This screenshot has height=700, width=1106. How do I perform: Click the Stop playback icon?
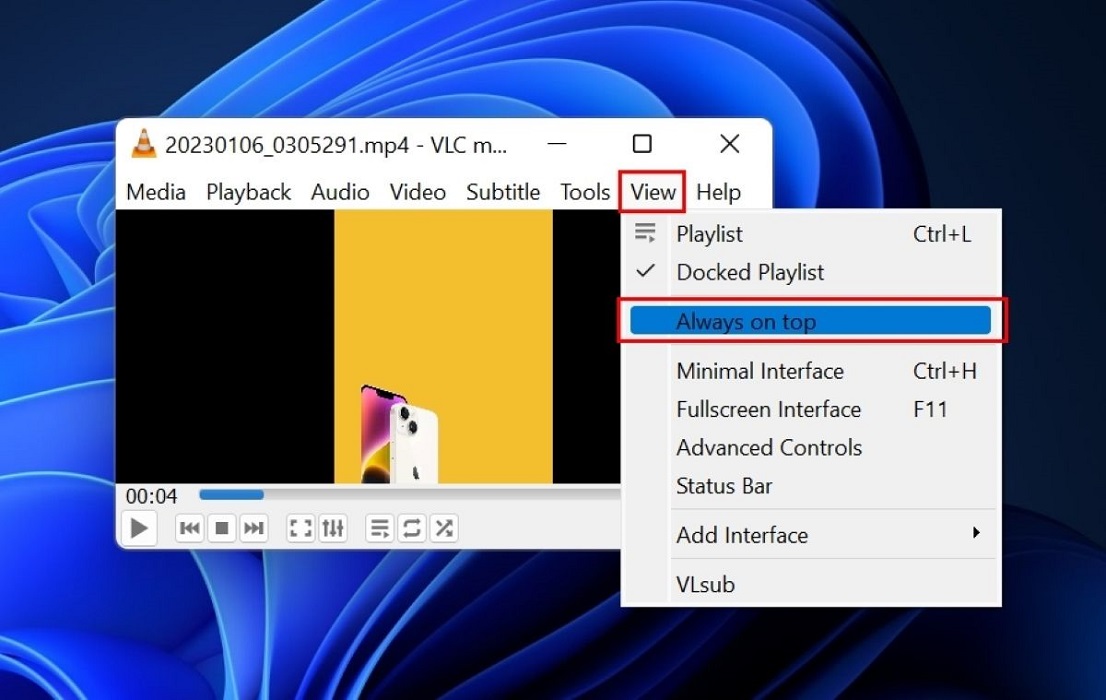coord(222,528)
